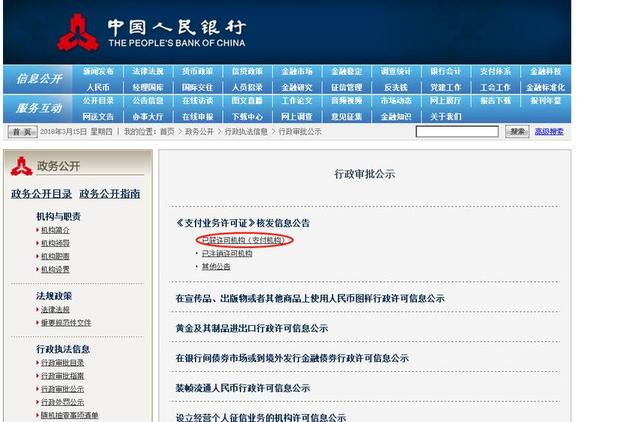Open 法律法规 under 法规政策 sidebar
Viewport: 640px width, 422px height.
pyautogui.click(x=55, y=310)
